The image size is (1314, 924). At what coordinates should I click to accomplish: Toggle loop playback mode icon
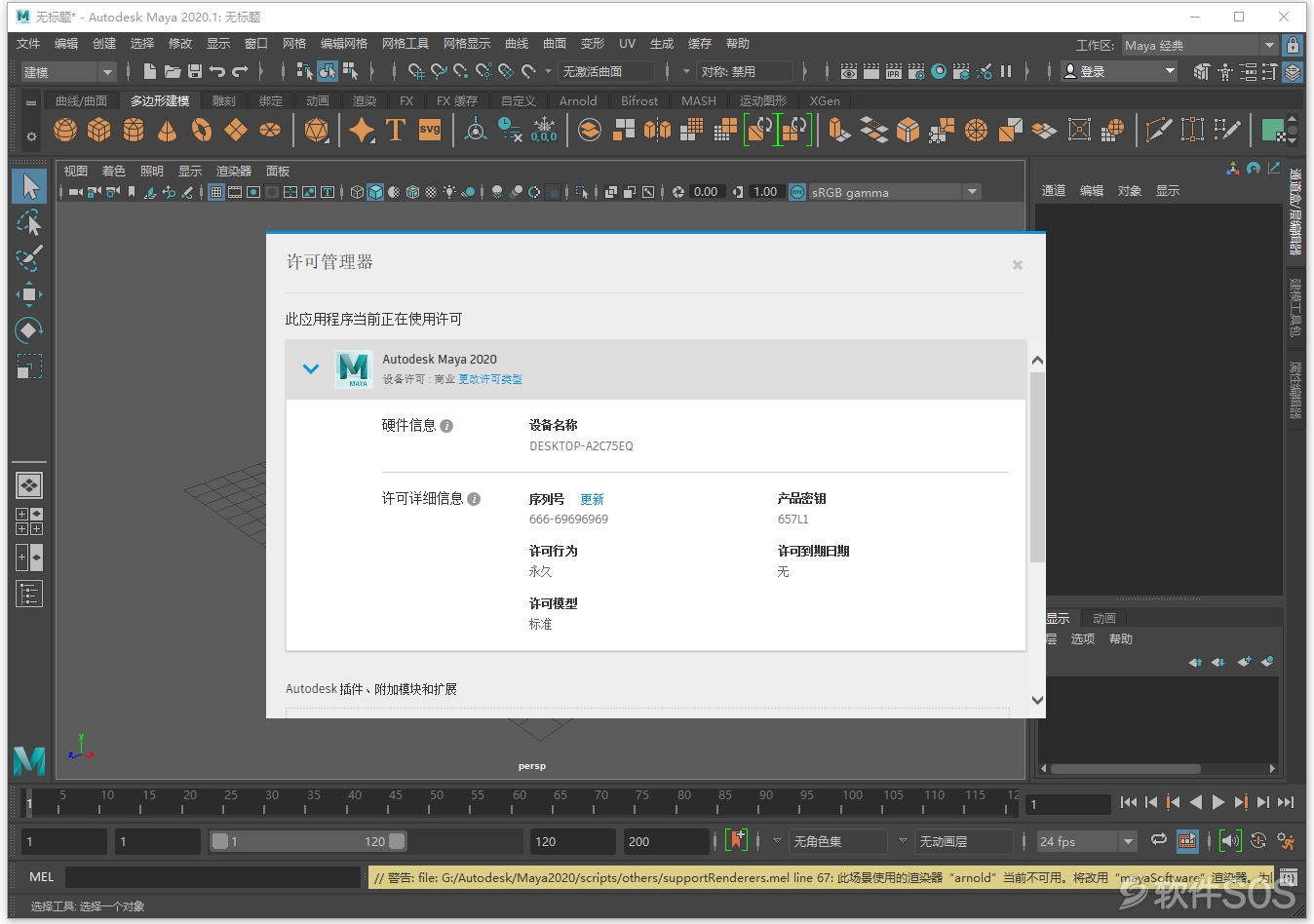(x=1159, y=840)
